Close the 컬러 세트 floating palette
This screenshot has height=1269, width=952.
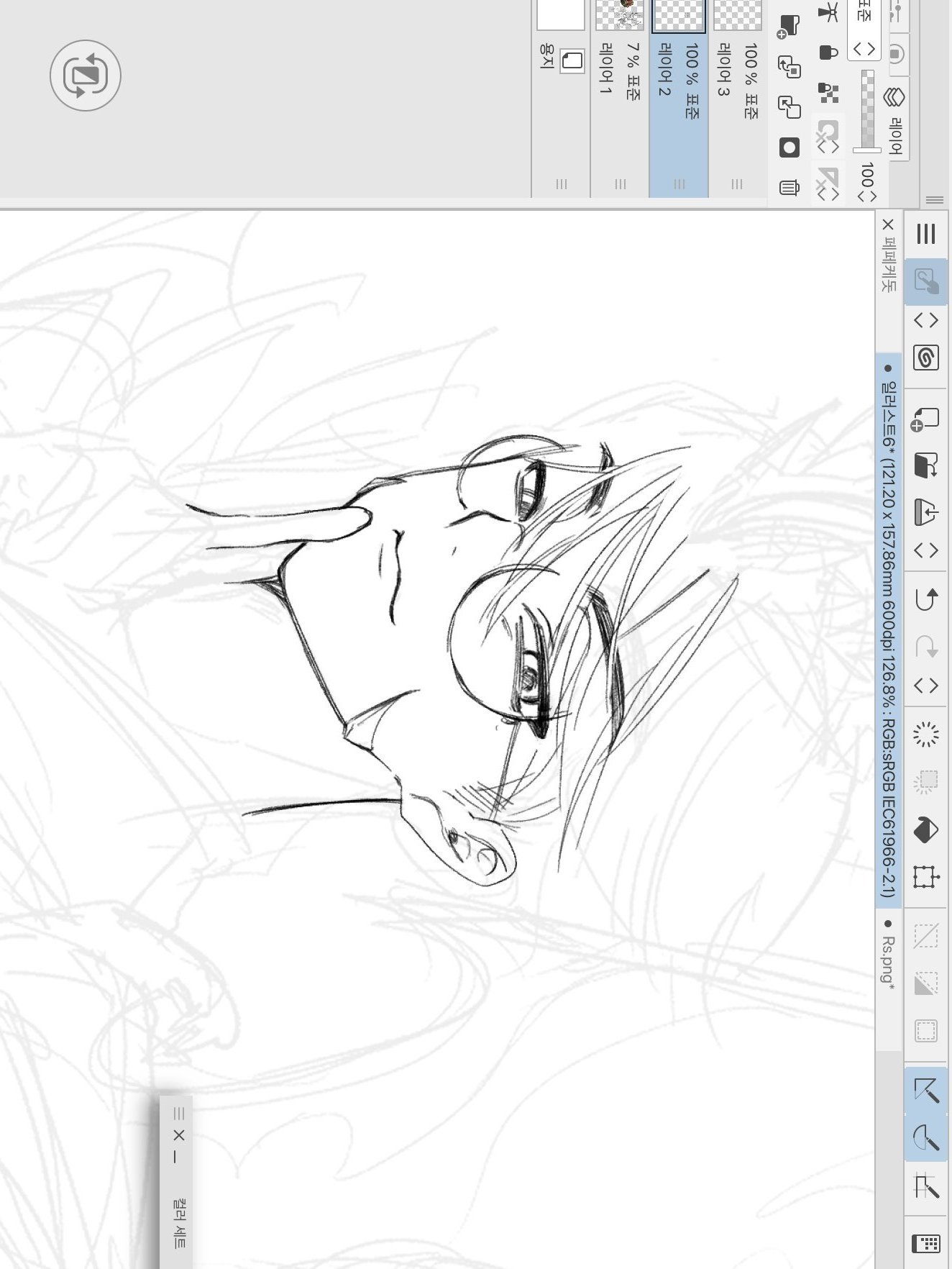(x=179, y=1135)
